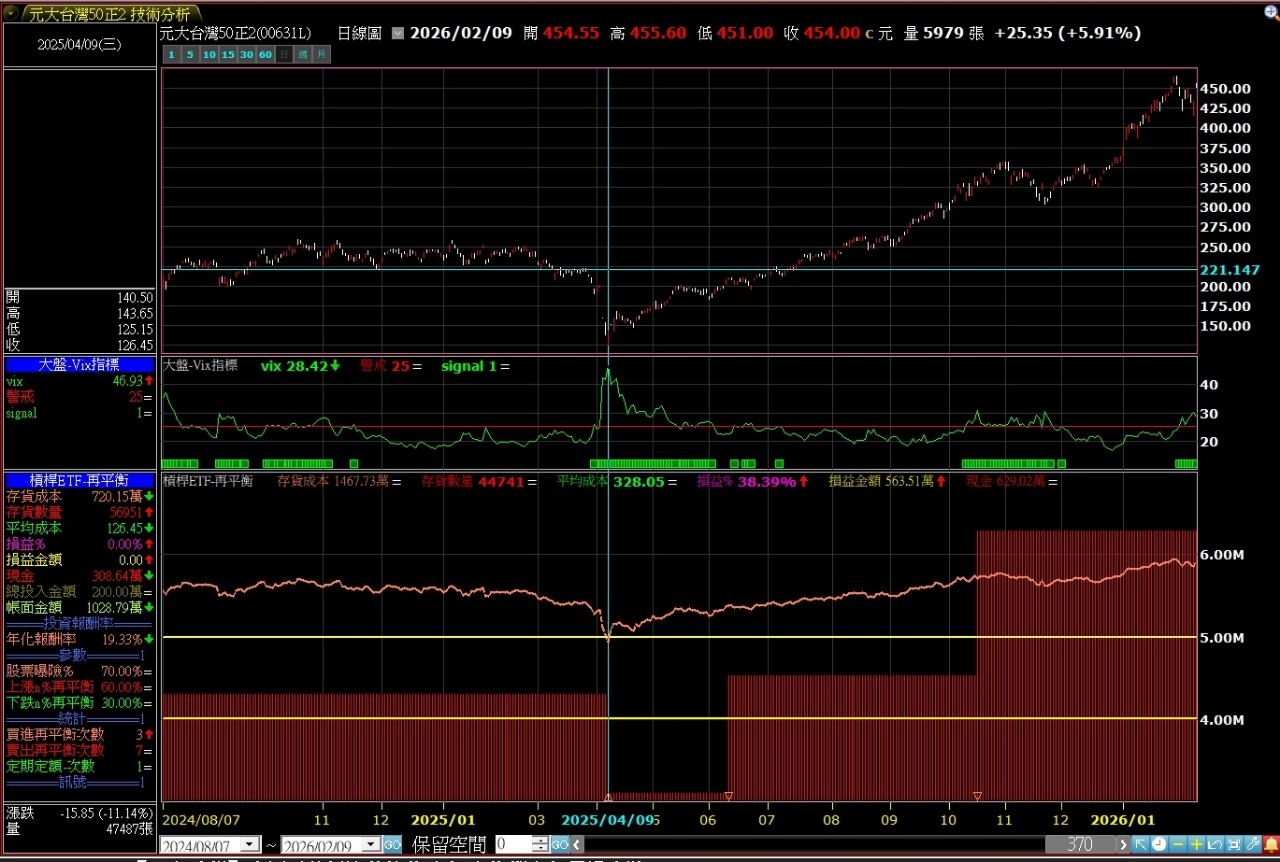Open the end date 2026/02/09 dropdown
The height and width of the screenshot is (862, 1280).
pyautogui.click(x=372, y=845)
